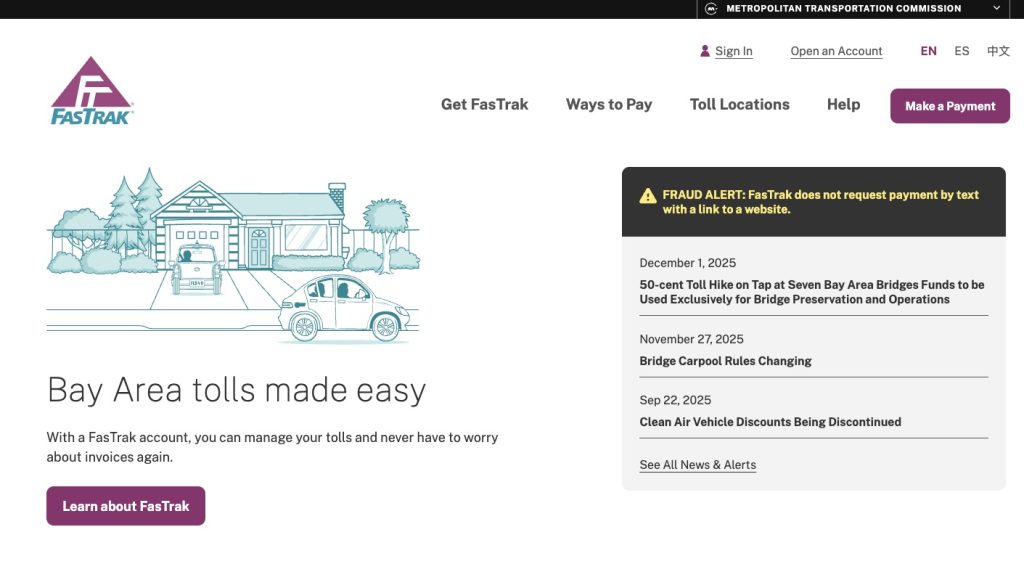Expand Metropolitan Transportation Commission dropdown chevron
Viewport: 1024px width, 564px height.
click(x=997, y=8)
